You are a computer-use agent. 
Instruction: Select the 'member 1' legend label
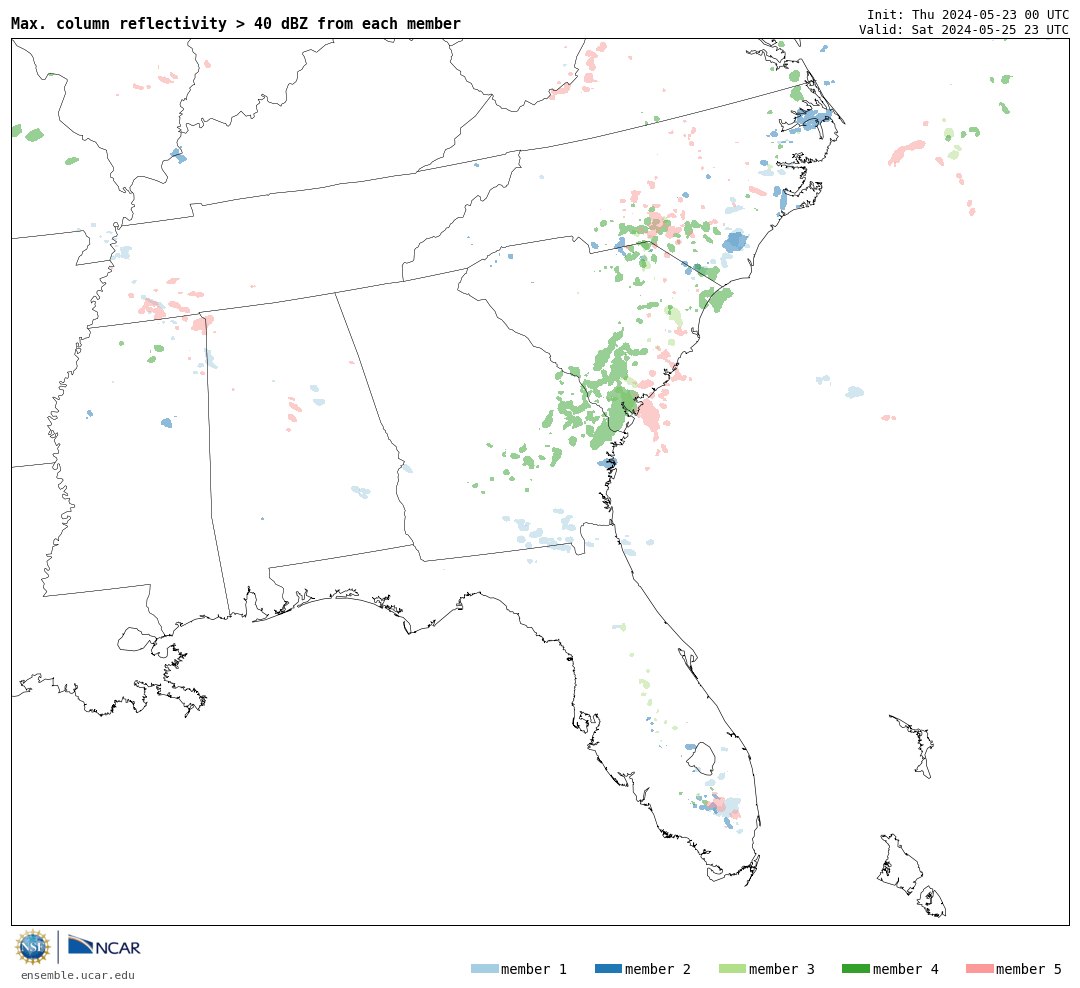534,969
